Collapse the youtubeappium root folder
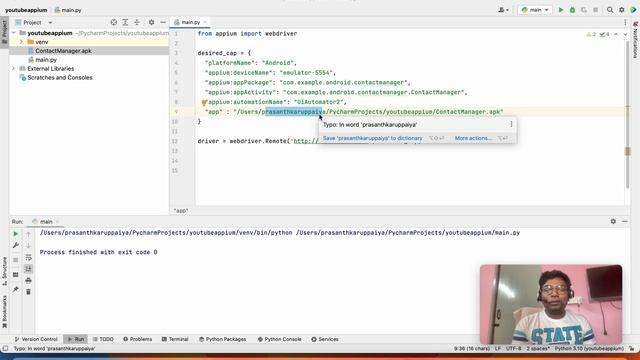The height and width of the screenshot is (360, 640). click(x=14, y=33)
